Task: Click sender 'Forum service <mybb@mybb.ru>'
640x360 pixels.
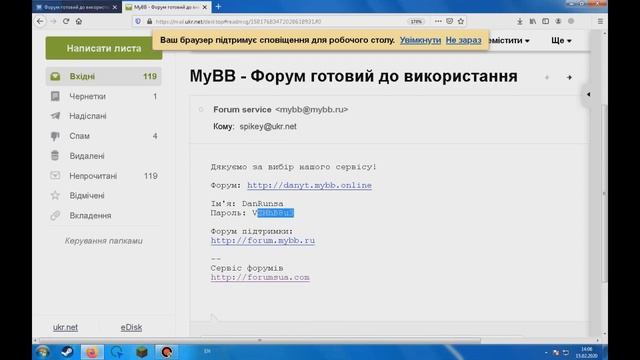Action: pyautogui.click(x=281, y=109)
